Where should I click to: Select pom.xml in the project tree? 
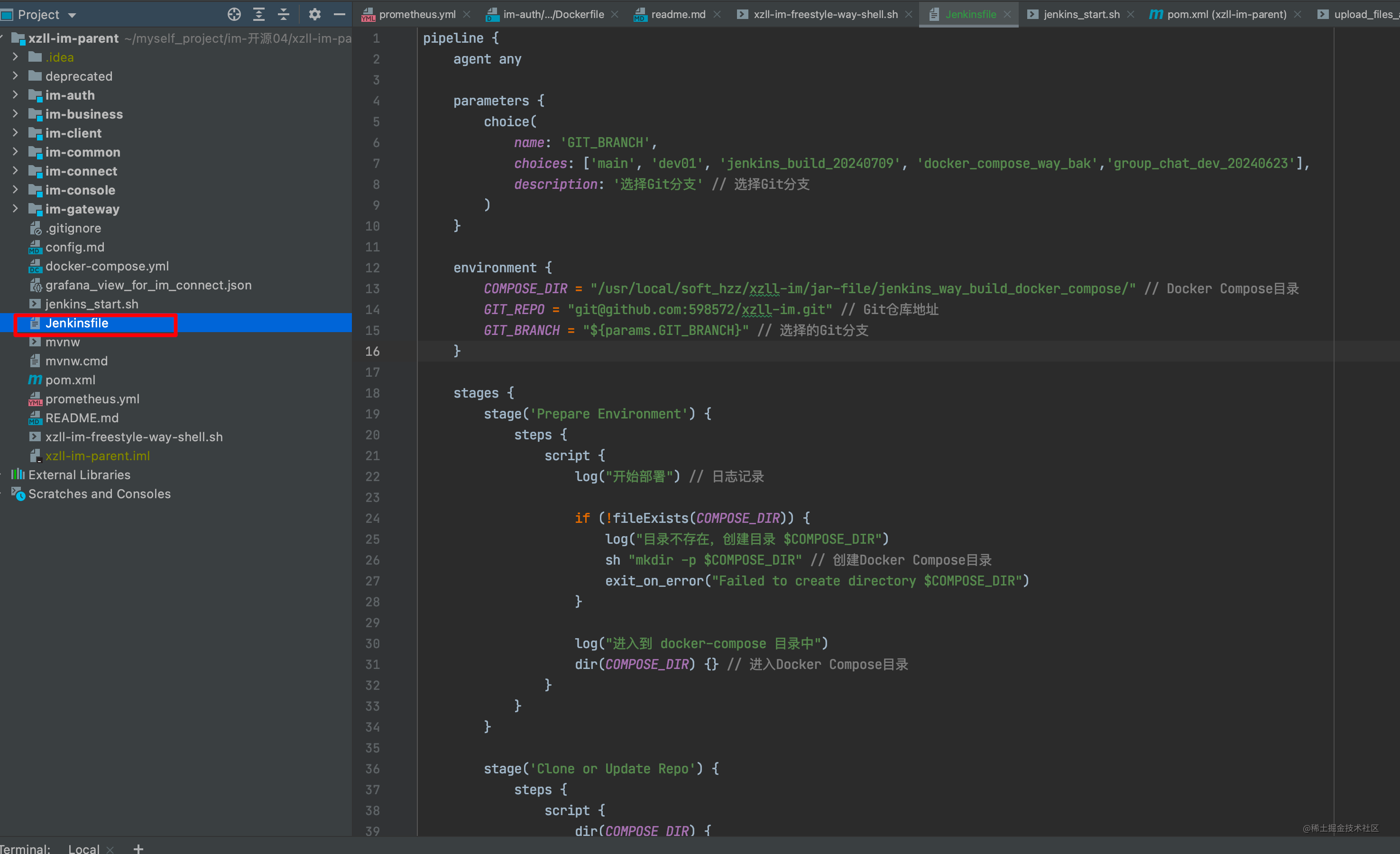pos(71,380)
